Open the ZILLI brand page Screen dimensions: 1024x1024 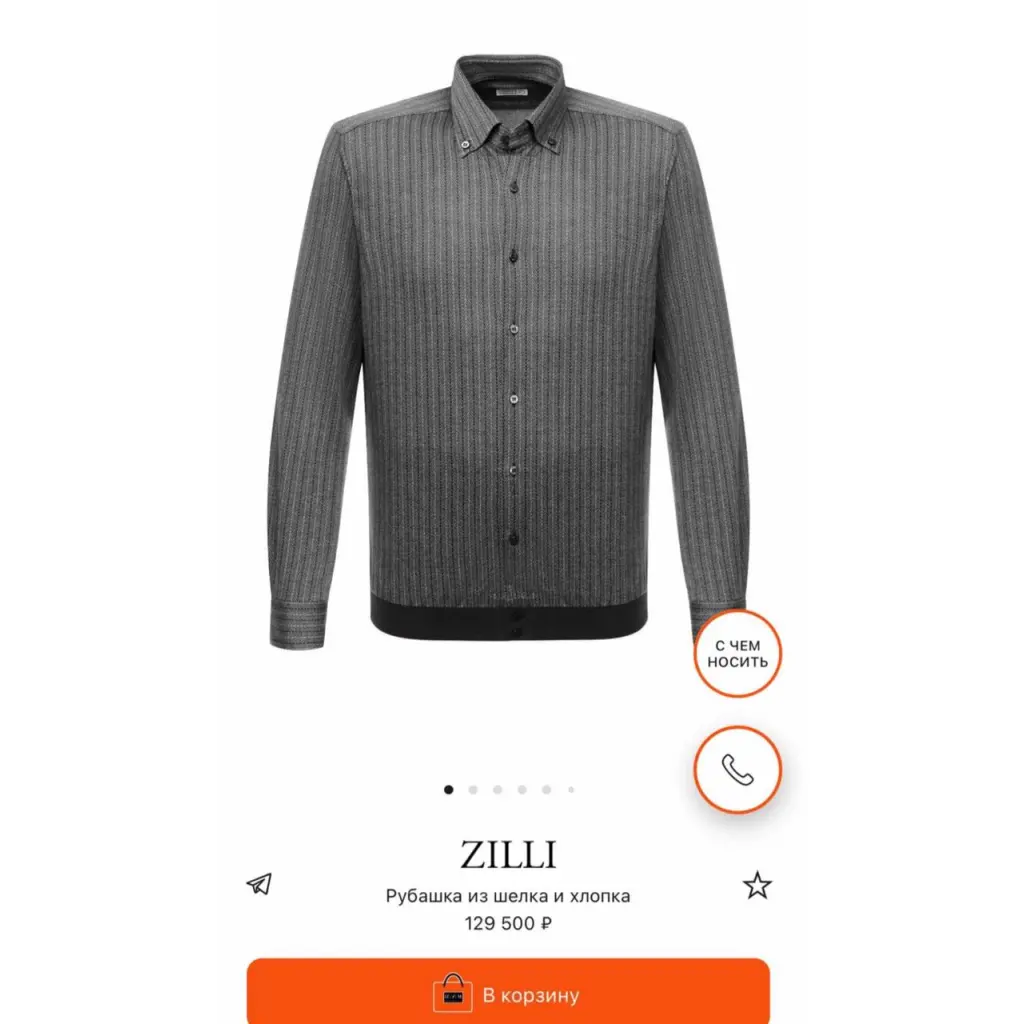click(508, 855)
